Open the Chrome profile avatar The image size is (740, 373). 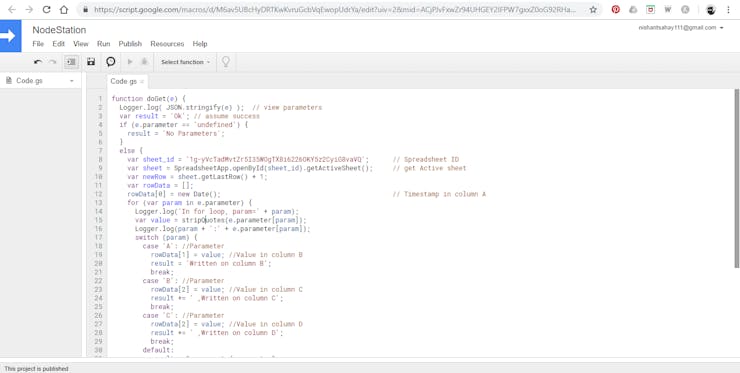coord(711,9)
